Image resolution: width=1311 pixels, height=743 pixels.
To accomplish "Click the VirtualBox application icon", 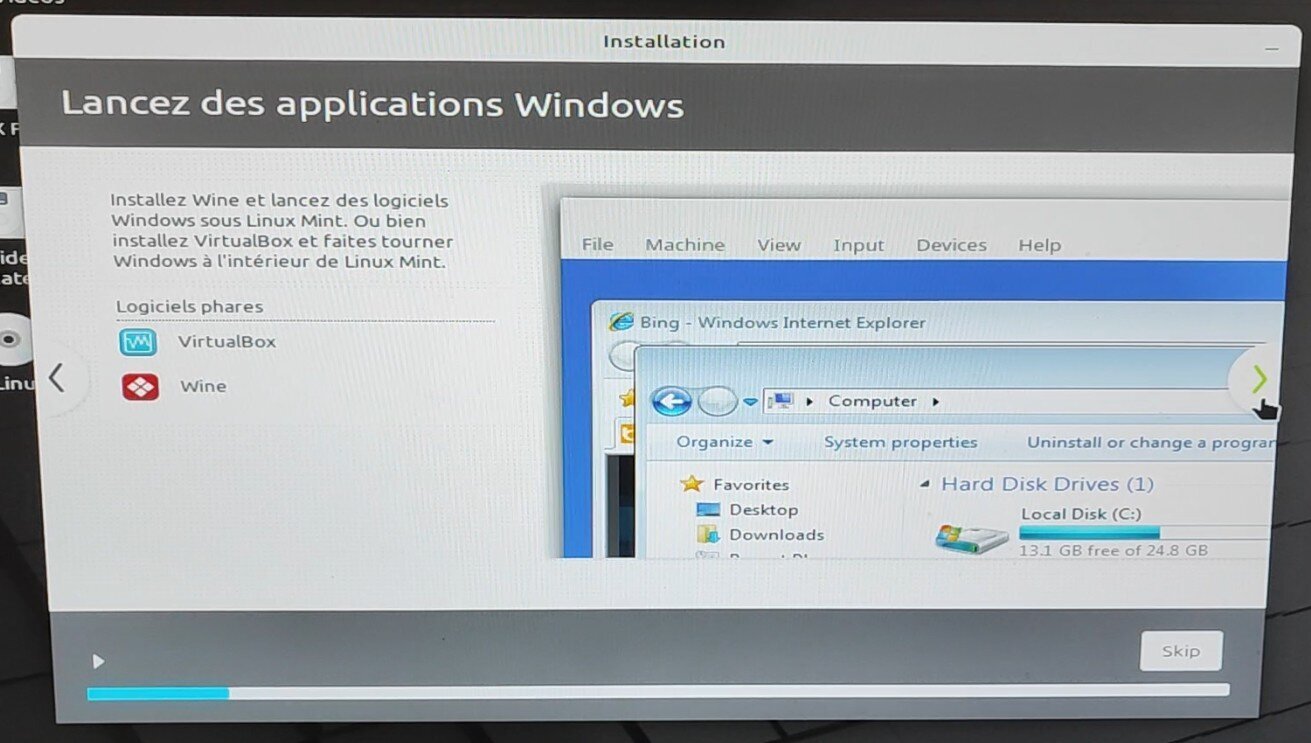I will tap(138, 343).
